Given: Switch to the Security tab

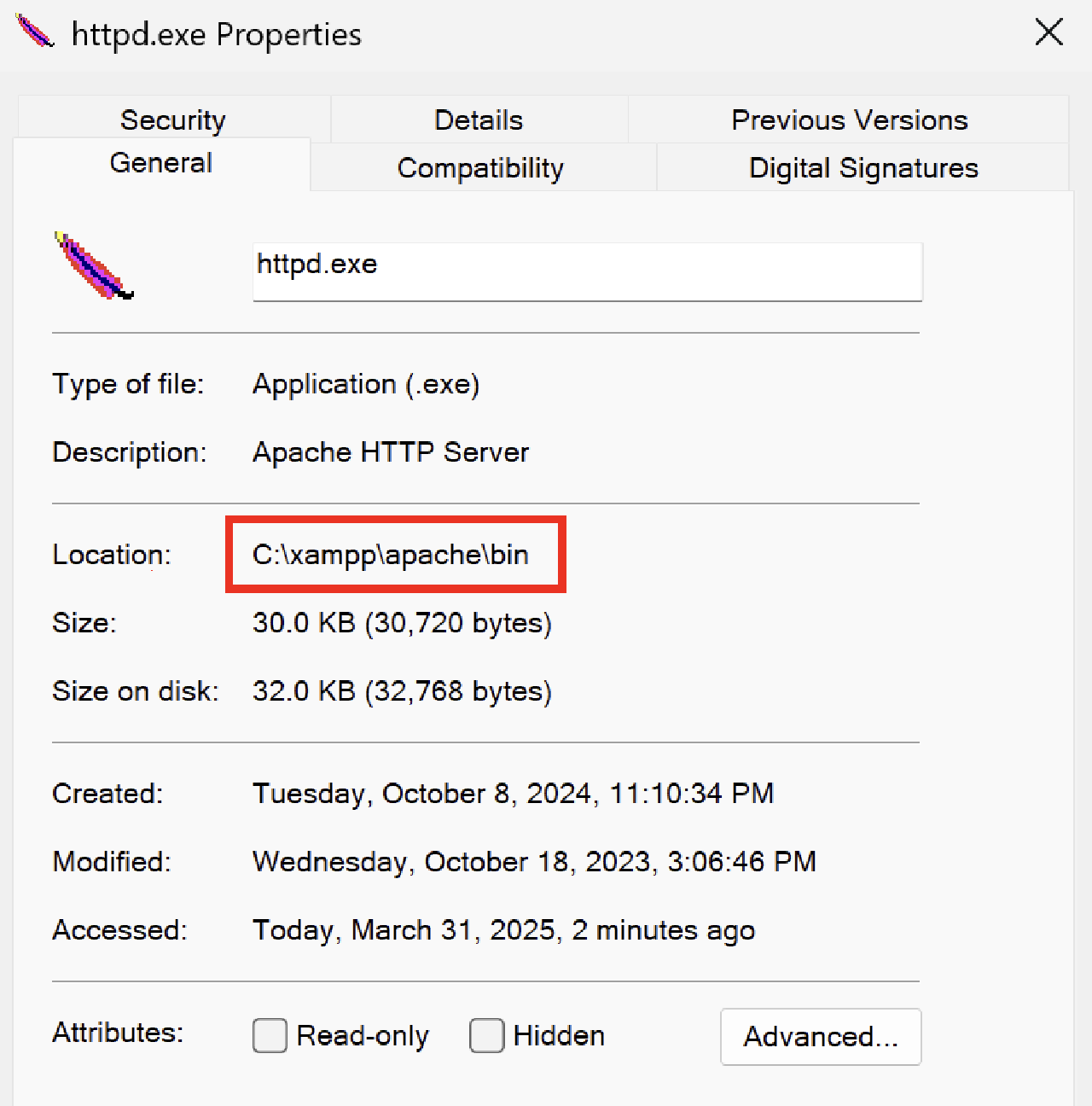Looking at the screenshot, I should [172, 120].
